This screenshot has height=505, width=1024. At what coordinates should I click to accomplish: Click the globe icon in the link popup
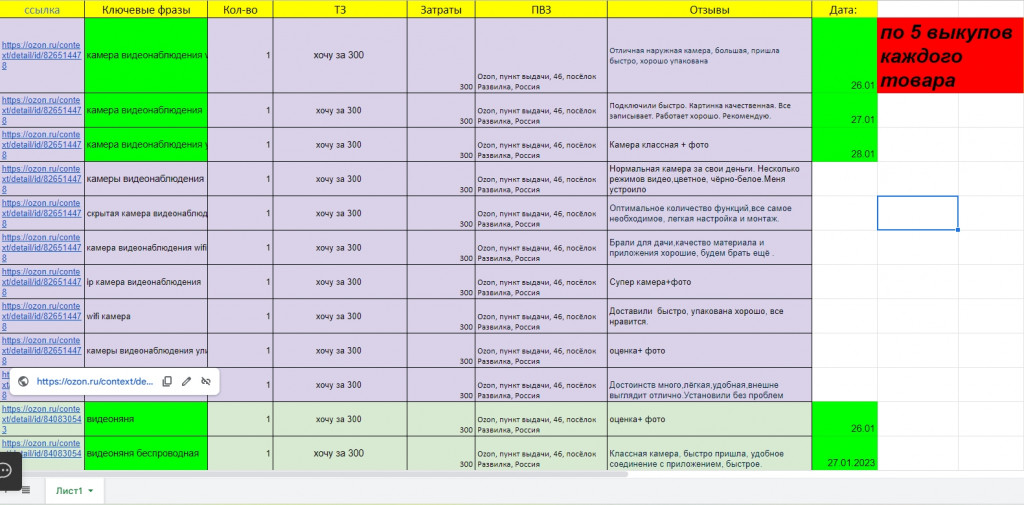pyautogui.click(x=23, y=382)
